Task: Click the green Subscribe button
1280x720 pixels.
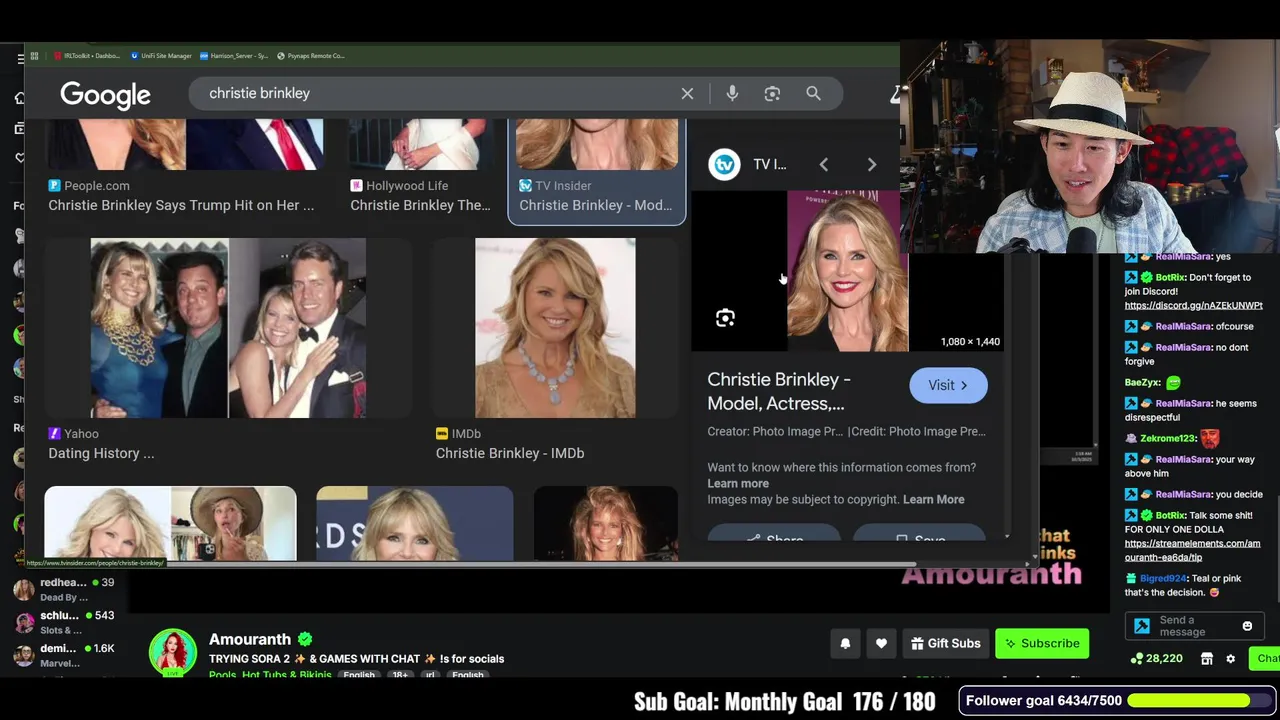Action: 1042,643
